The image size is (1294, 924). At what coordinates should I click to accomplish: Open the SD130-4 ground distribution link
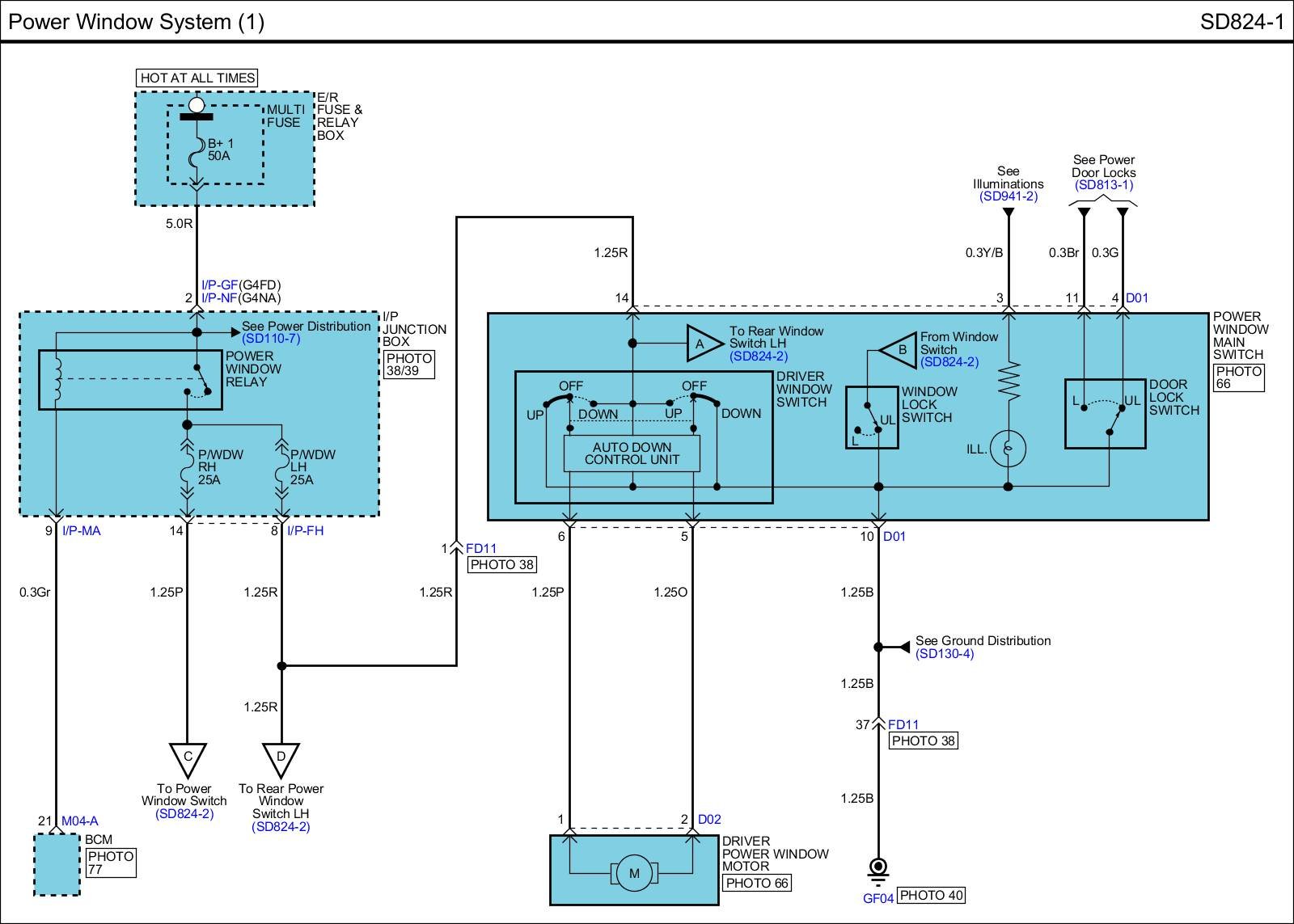click(945, 654)
